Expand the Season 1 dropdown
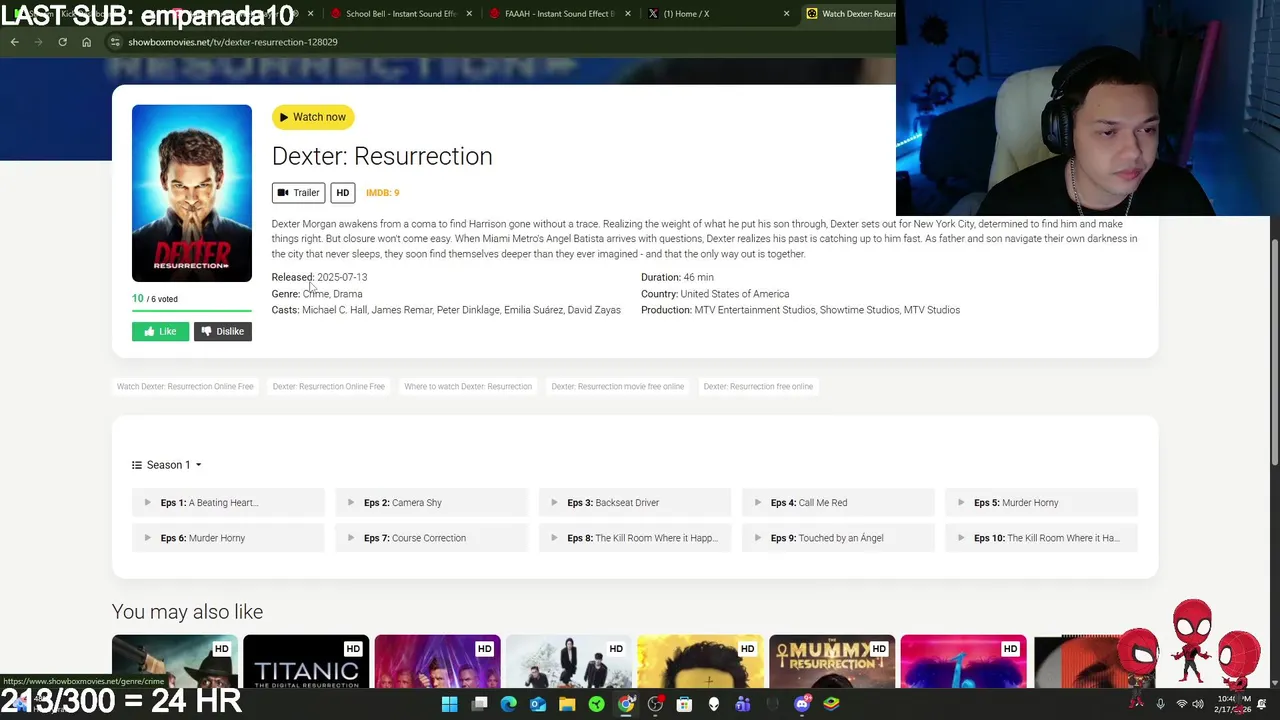1280x720 pixels. 167,465
